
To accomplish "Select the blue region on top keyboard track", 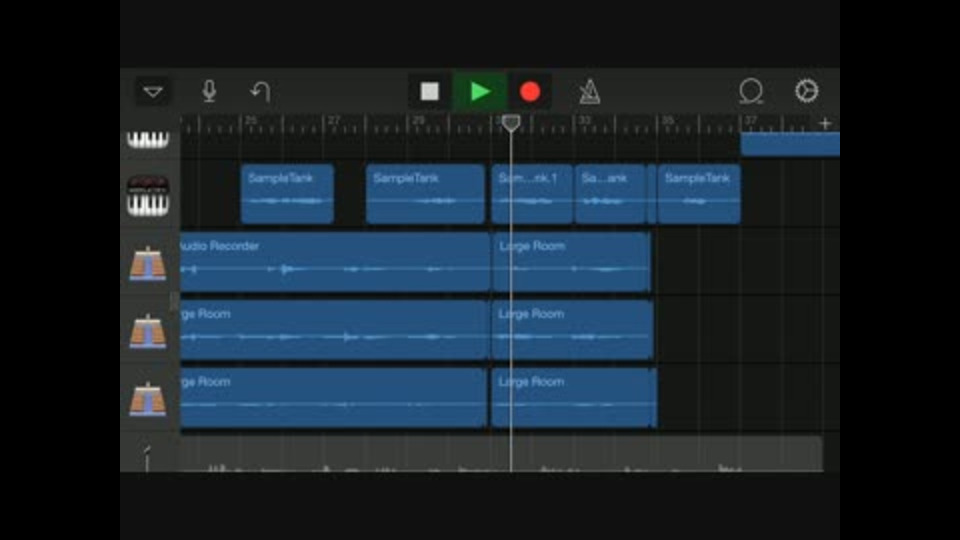I will click(790, 144).
